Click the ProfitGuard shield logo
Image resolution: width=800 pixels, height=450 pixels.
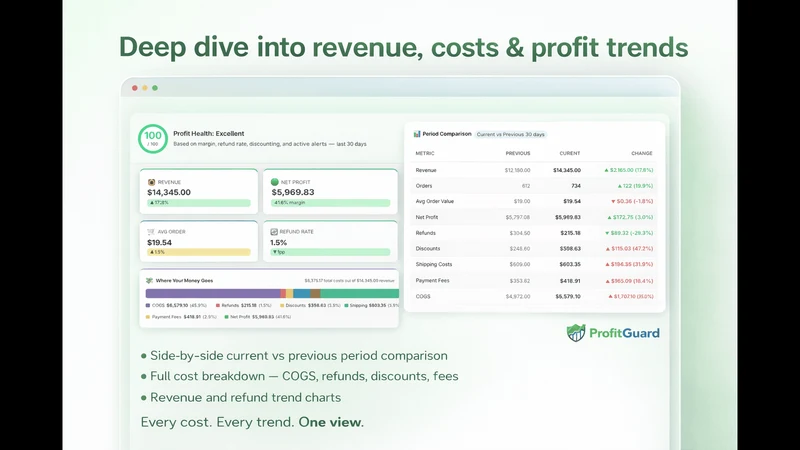click(576, 333)
